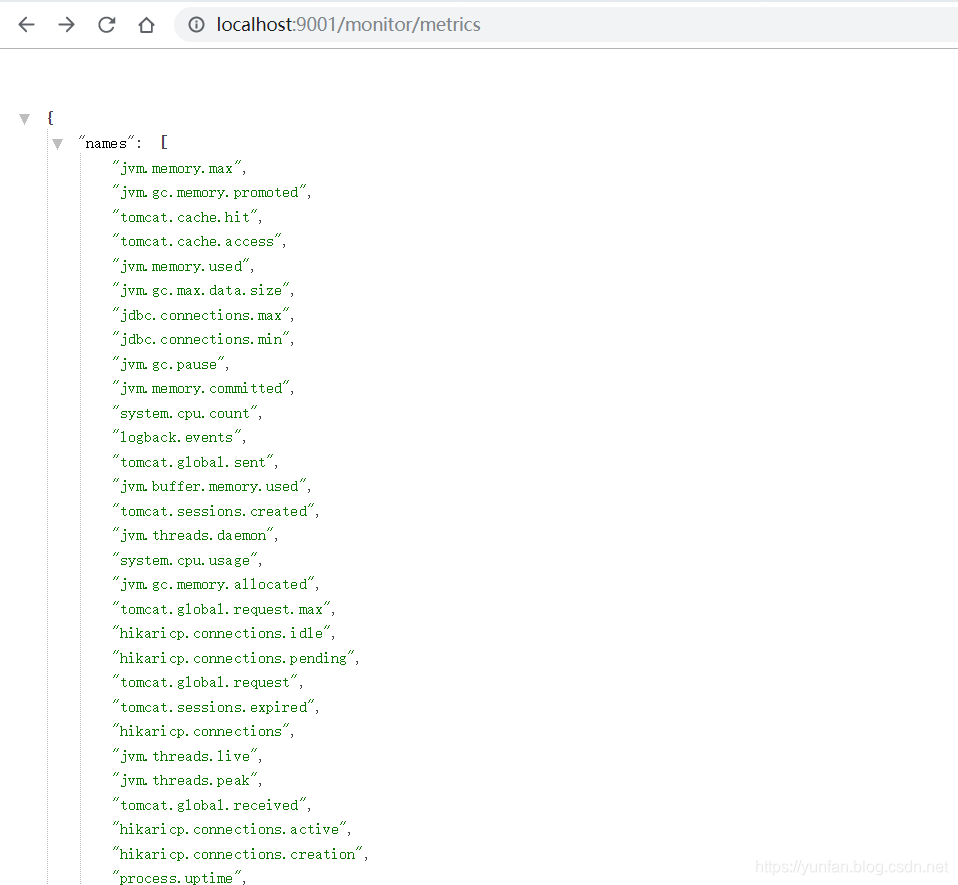The height and width of the screenshot is (885, 958).
Task: Select "logback.events" entry
Action: [177, 437]
